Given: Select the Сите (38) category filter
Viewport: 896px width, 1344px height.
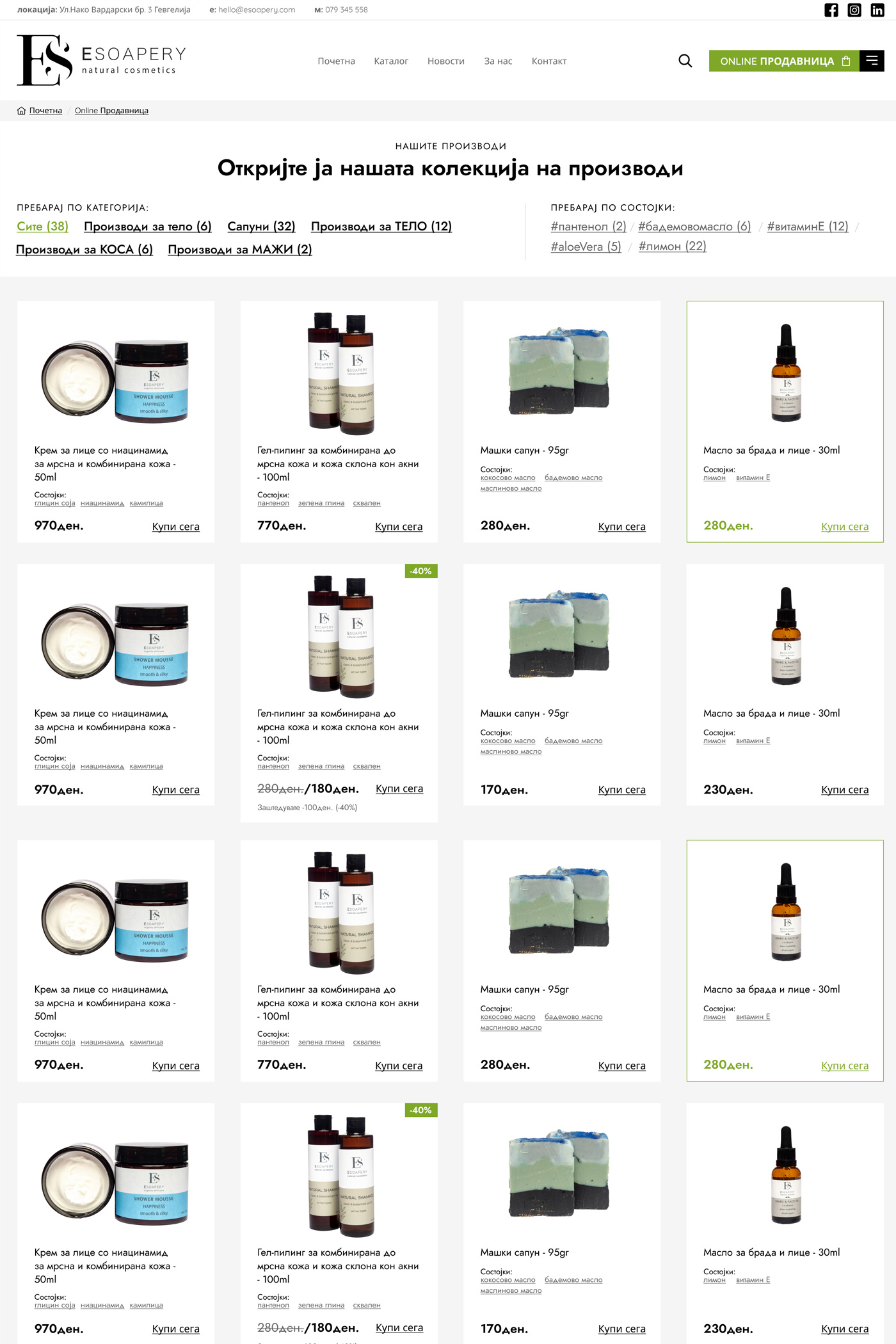Looking at the screenshot, I should point(42,227).
